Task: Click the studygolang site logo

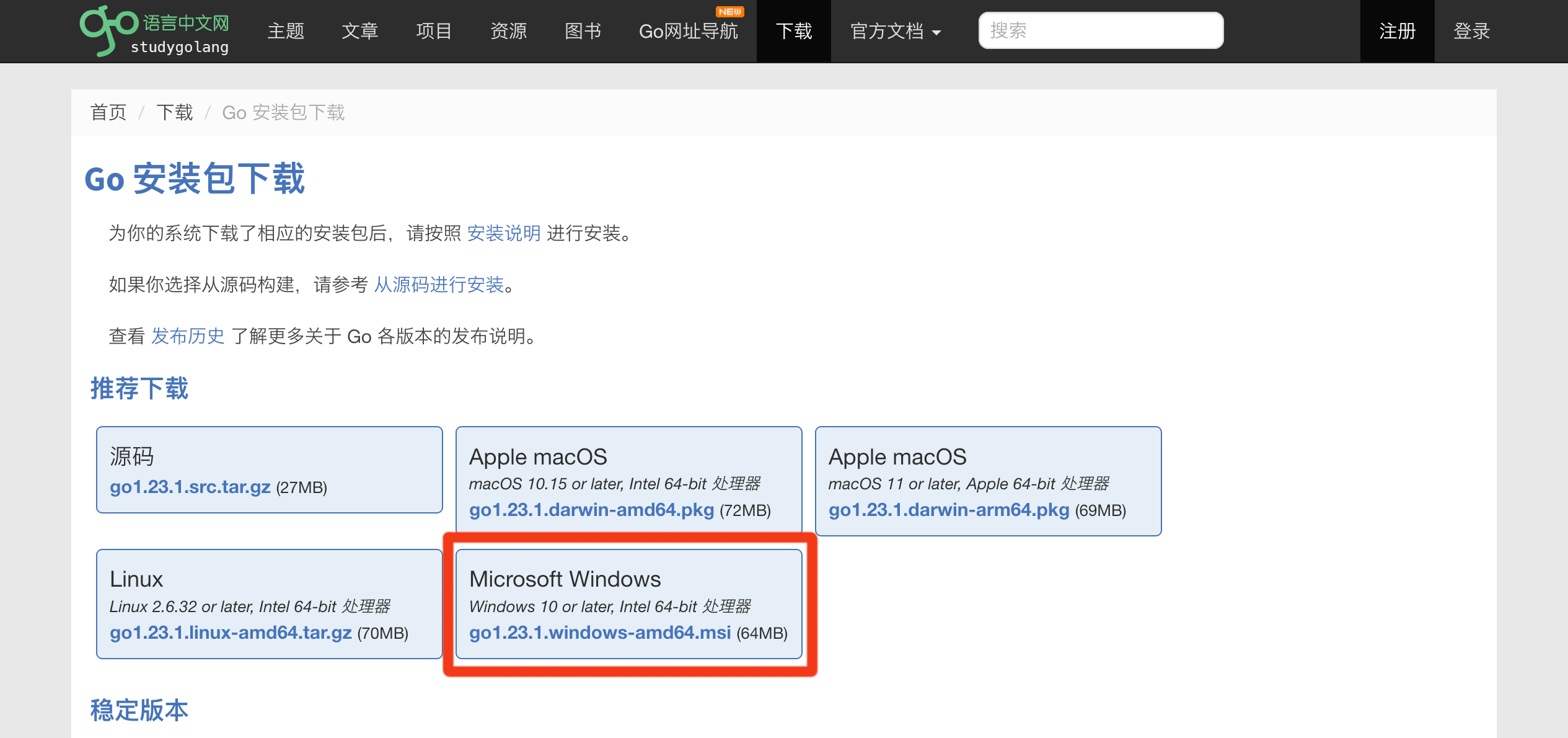Action: point(155,31)
